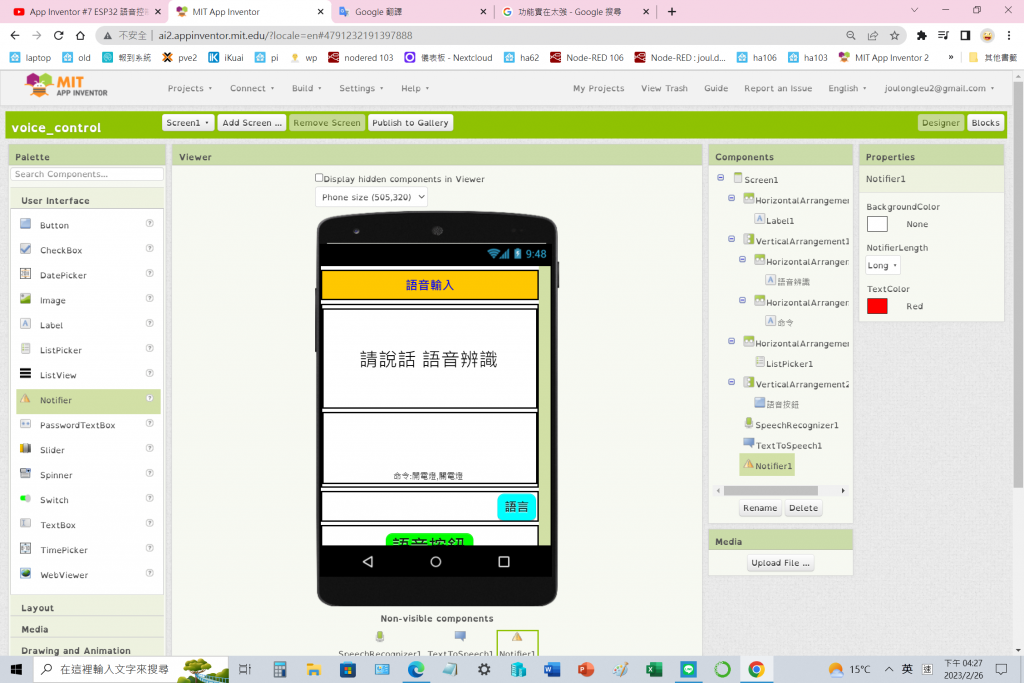
Task: Choose the ListView palette icon
Action: 25,373
